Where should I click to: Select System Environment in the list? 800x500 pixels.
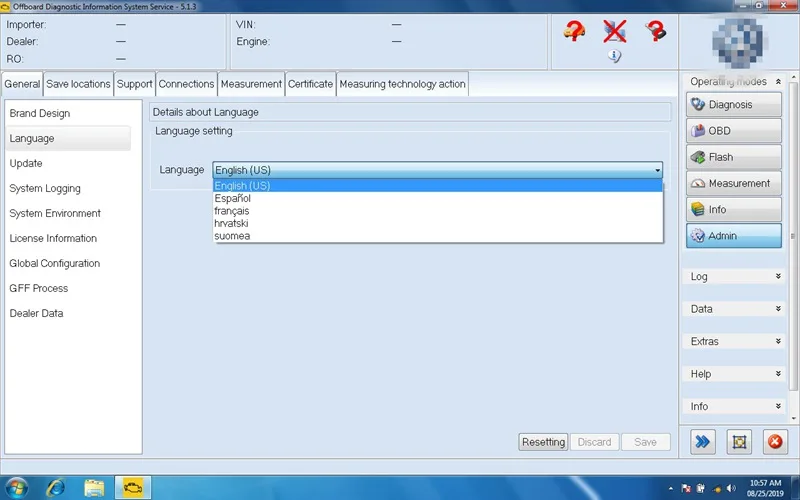pyautogui.click(x=68, y=213)
